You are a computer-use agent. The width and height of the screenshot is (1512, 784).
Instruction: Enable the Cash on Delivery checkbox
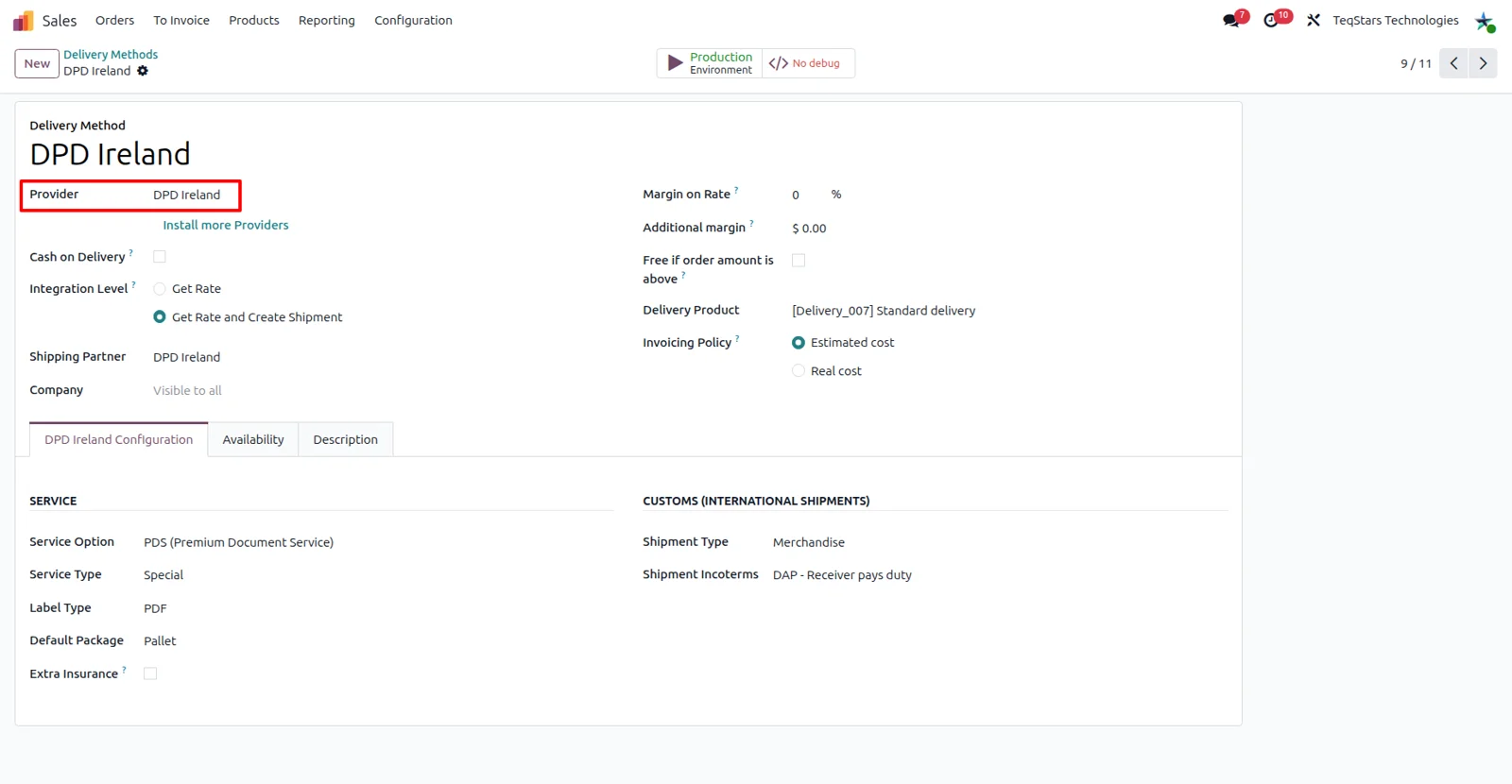(x=160, y=257)
